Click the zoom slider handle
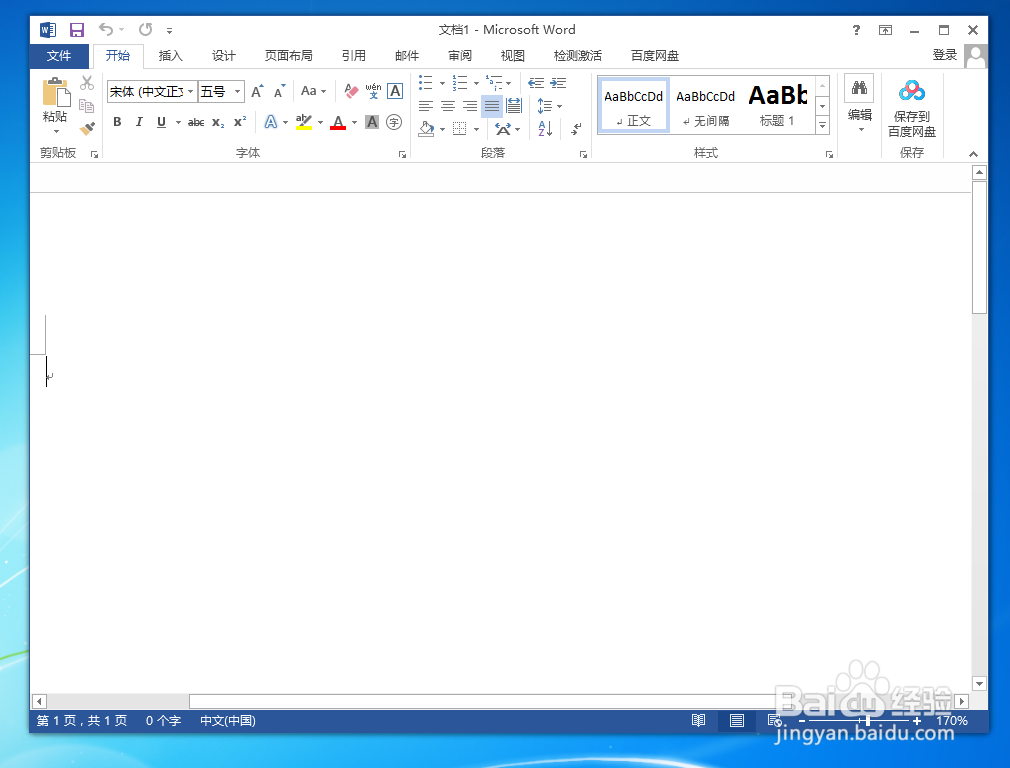 868,720
